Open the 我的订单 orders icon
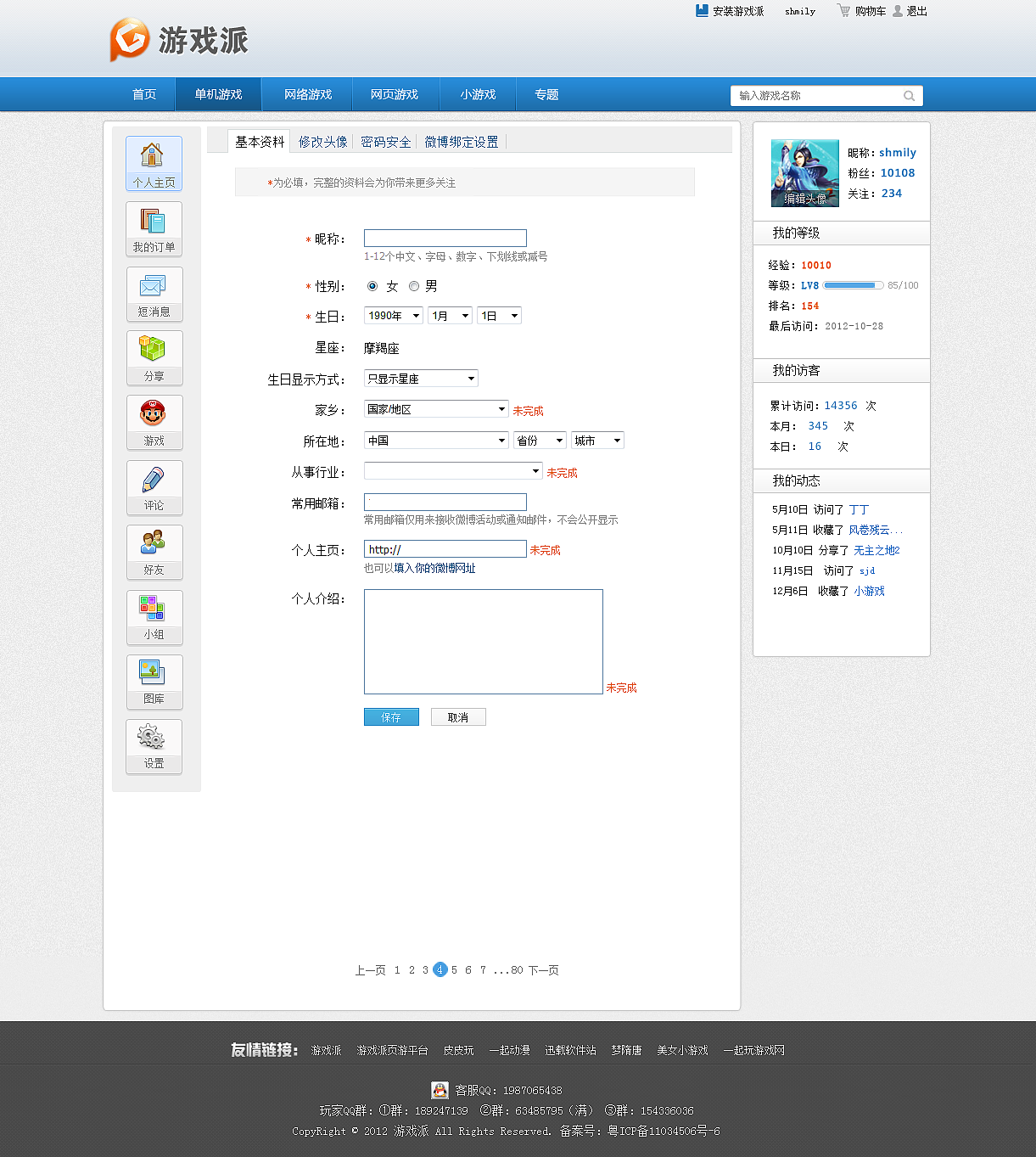1036x1157 pixels. pos(154,228)
